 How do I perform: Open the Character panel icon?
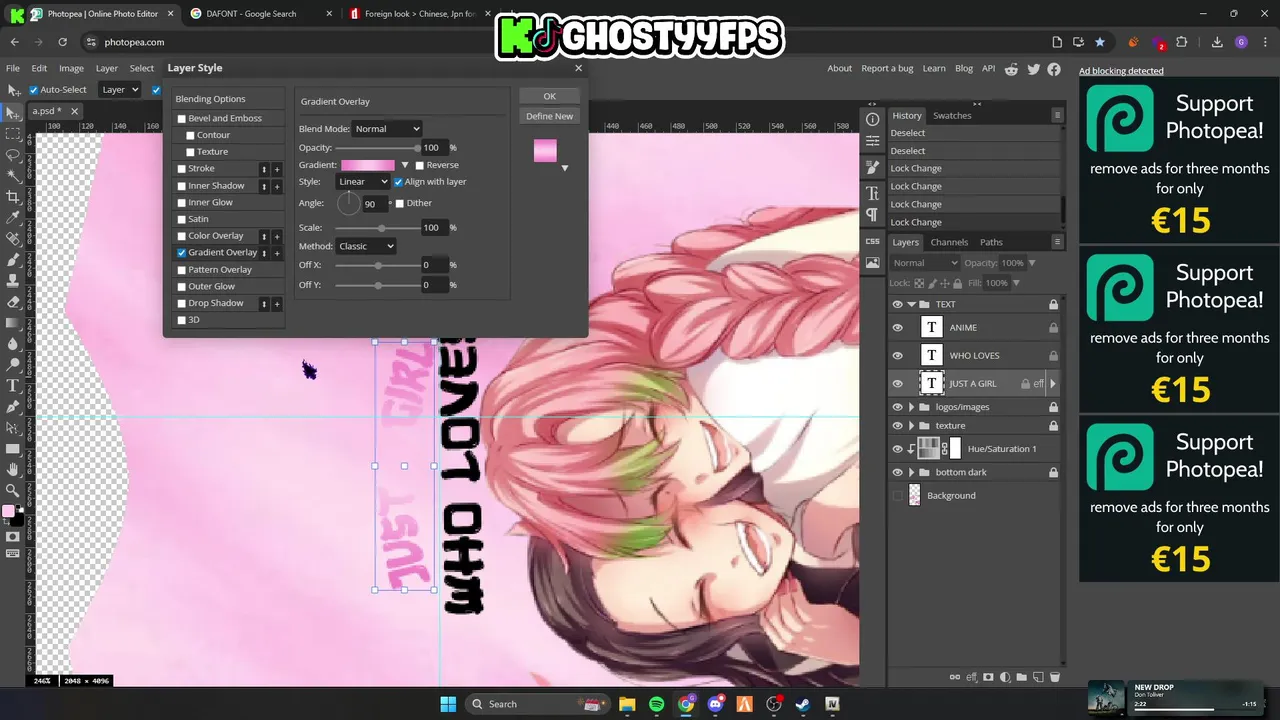(872, 193)
